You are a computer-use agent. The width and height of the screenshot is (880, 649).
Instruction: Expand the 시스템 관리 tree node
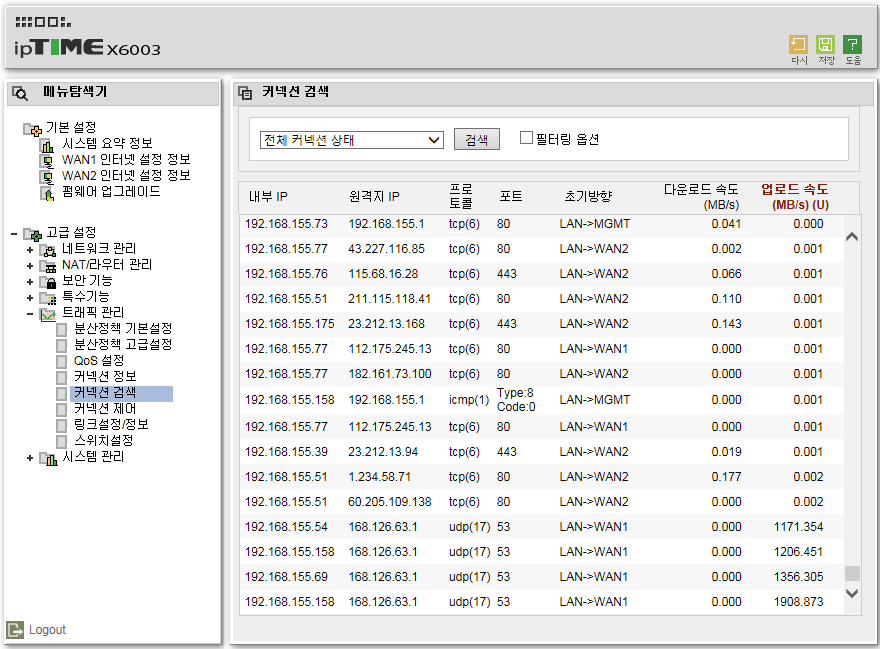tap(30, 458)
